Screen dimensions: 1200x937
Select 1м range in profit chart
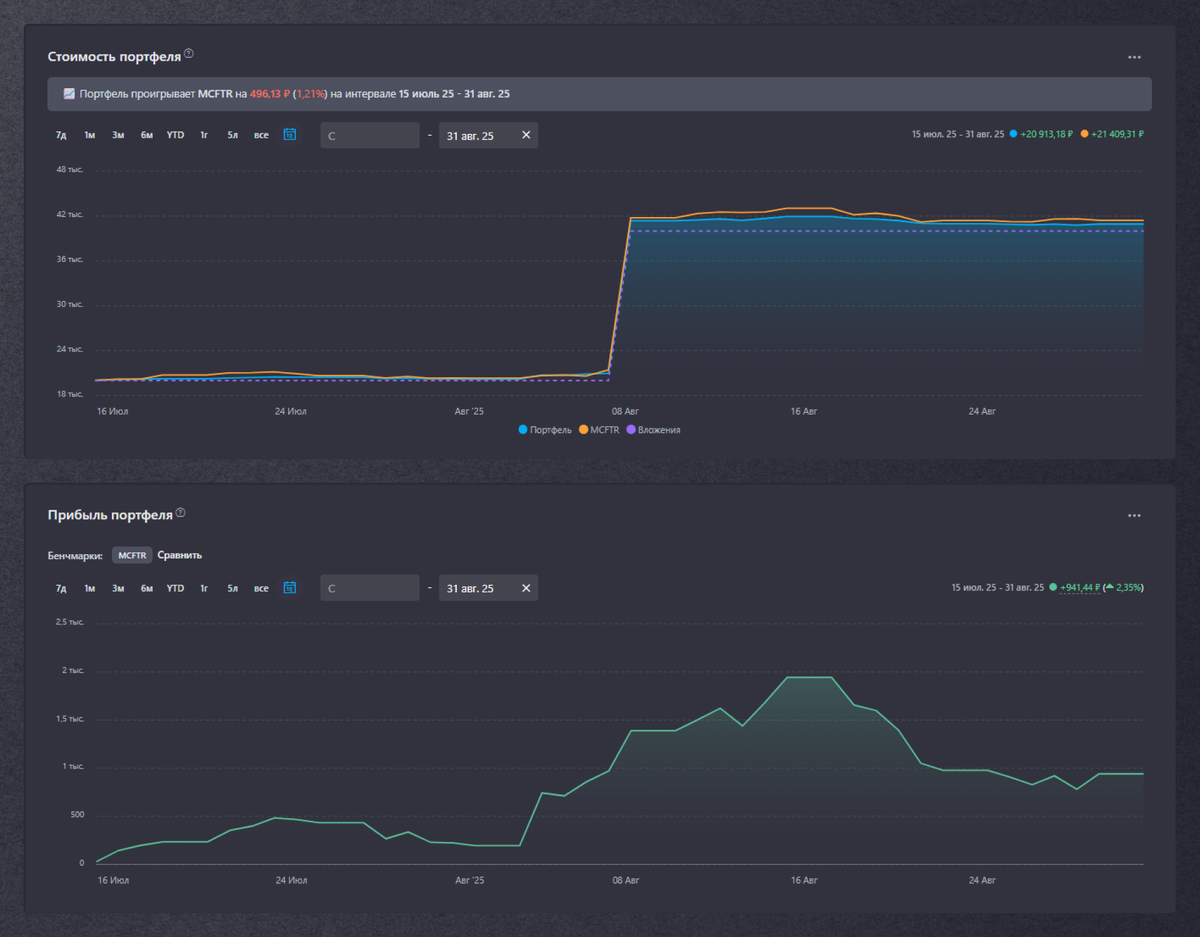point(90,588)
